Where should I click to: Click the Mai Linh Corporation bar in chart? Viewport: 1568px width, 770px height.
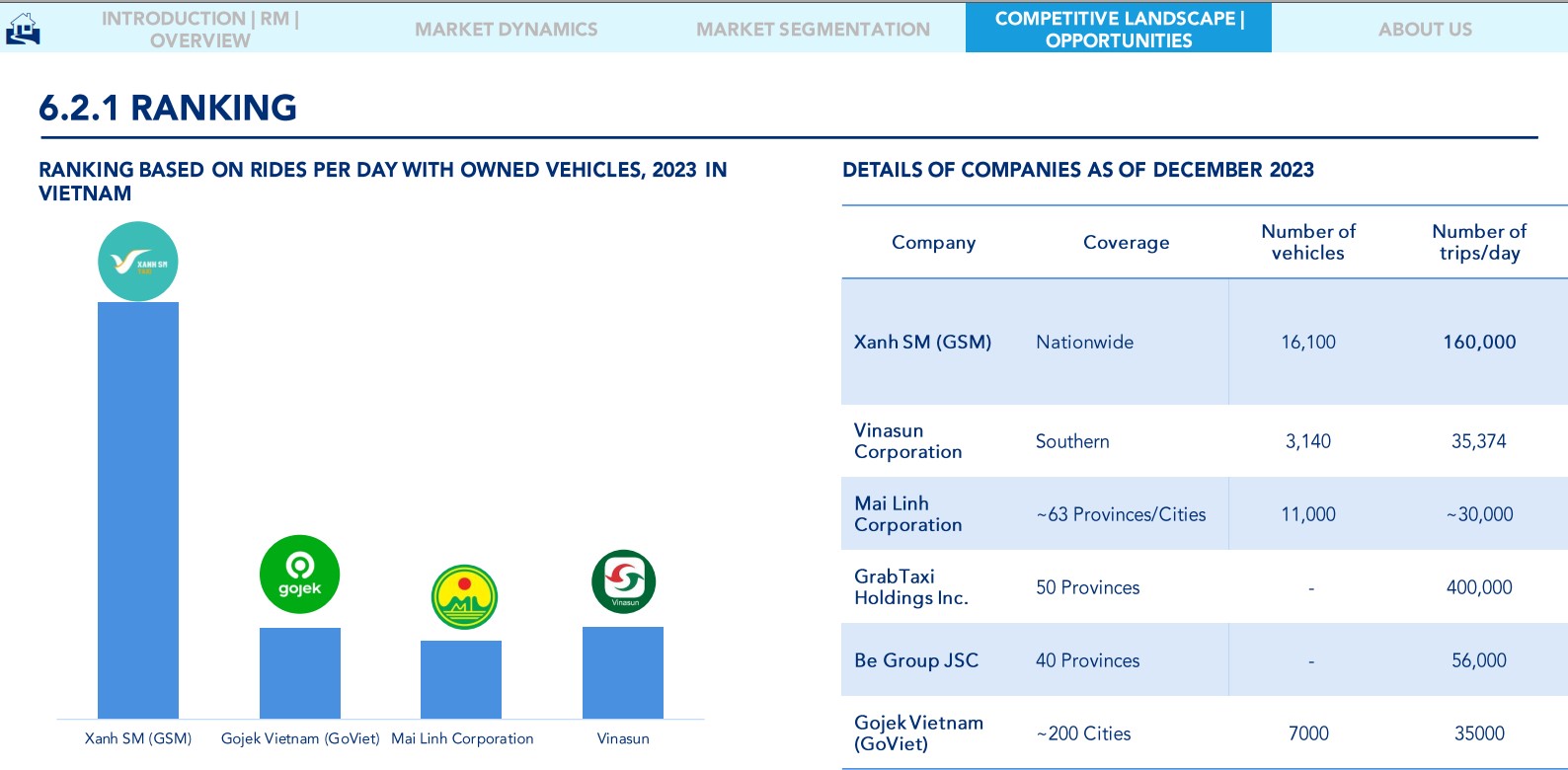(461, 679)
